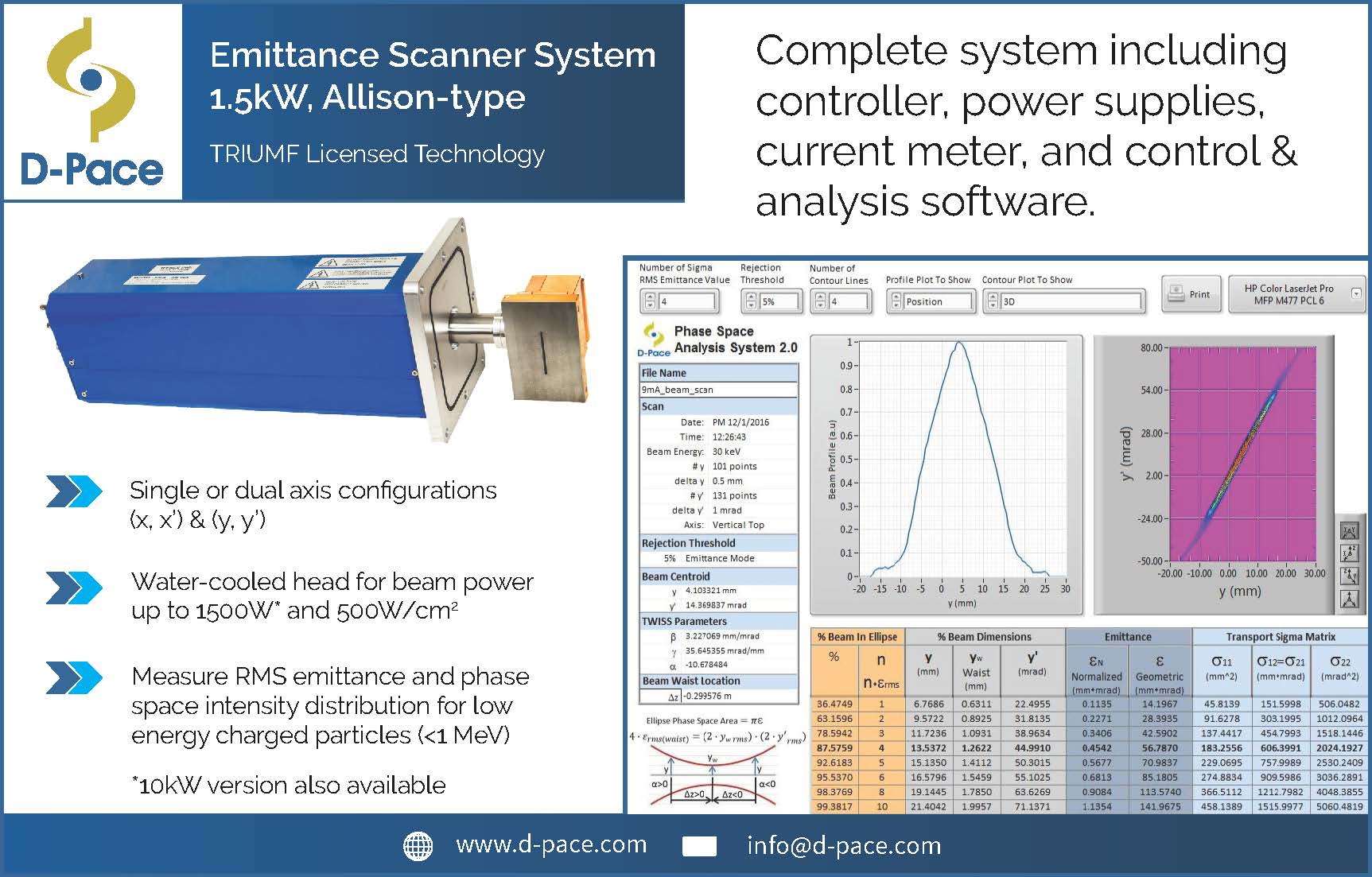The image size is (1372, 877).
Task: Click the printer icon on Print button
Action: click(x=1176, y=294)
